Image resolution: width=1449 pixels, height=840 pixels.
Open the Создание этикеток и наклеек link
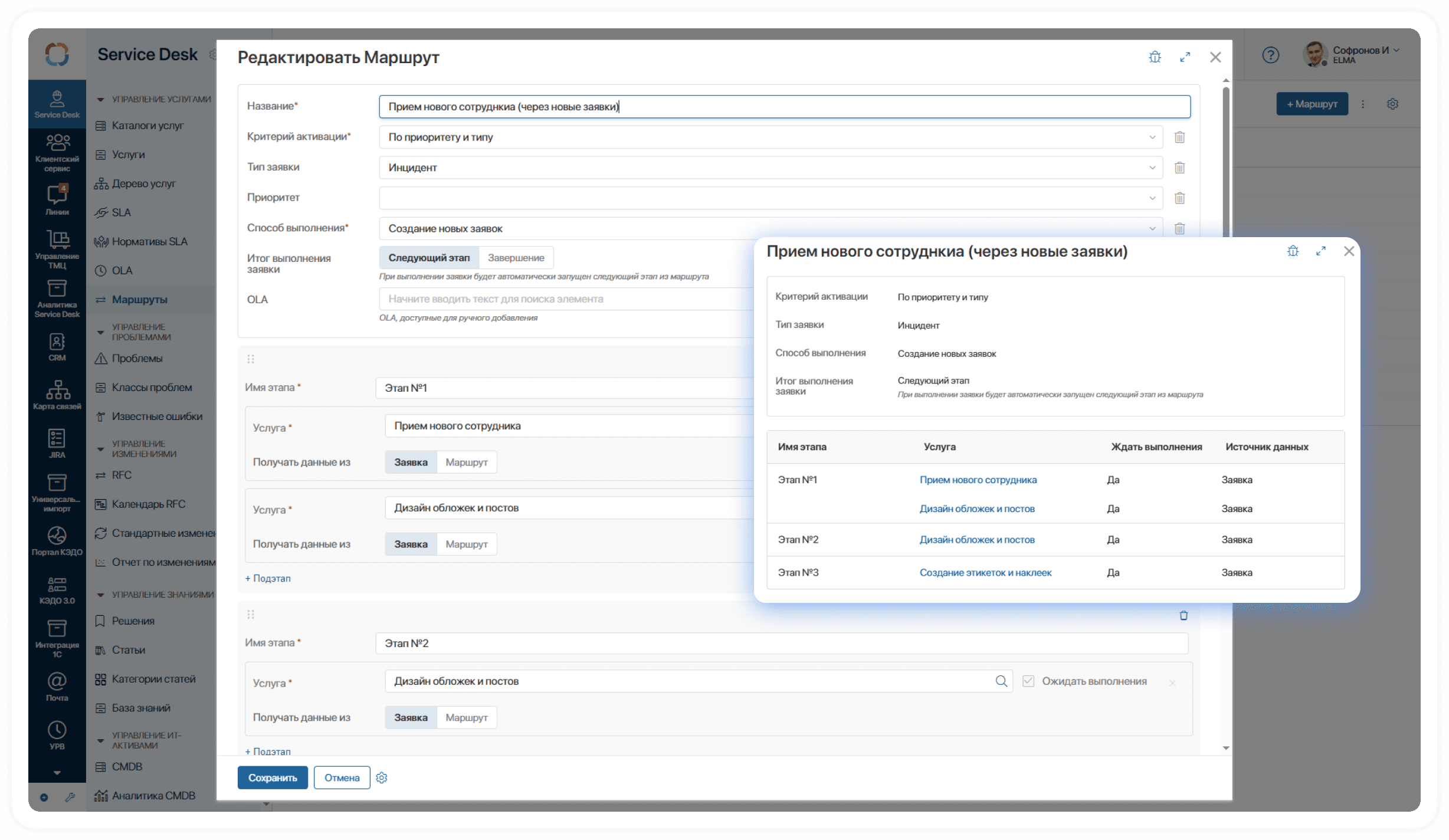[x=985, y=573]
